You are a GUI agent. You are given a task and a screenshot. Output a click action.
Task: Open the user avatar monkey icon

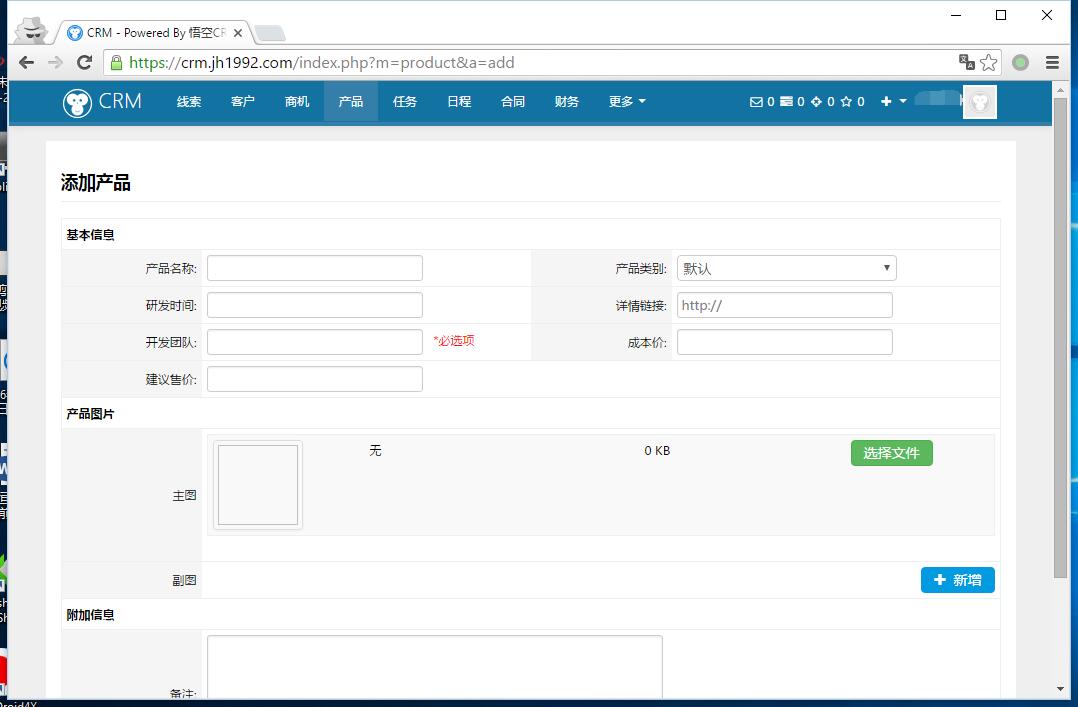click(979, 102)
